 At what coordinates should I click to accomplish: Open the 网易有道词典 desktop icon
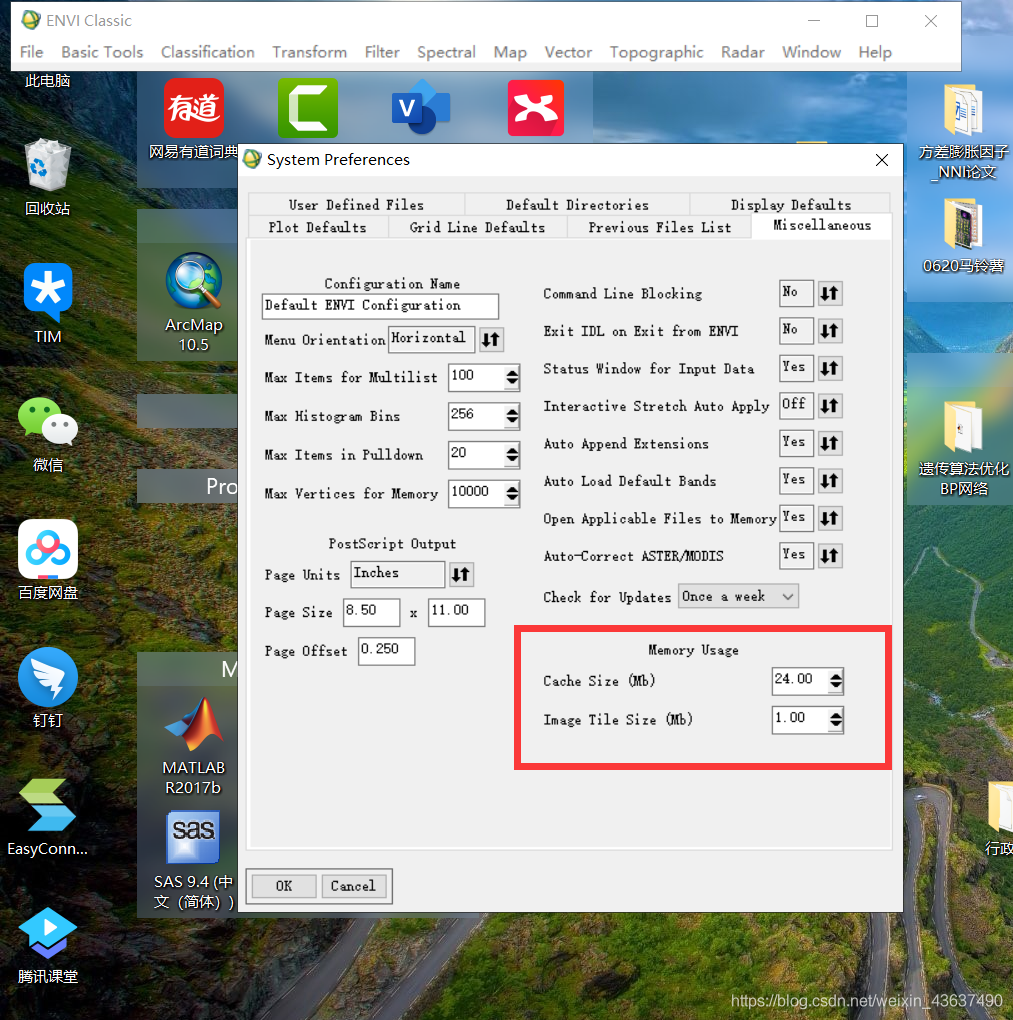tap(193, 119)
